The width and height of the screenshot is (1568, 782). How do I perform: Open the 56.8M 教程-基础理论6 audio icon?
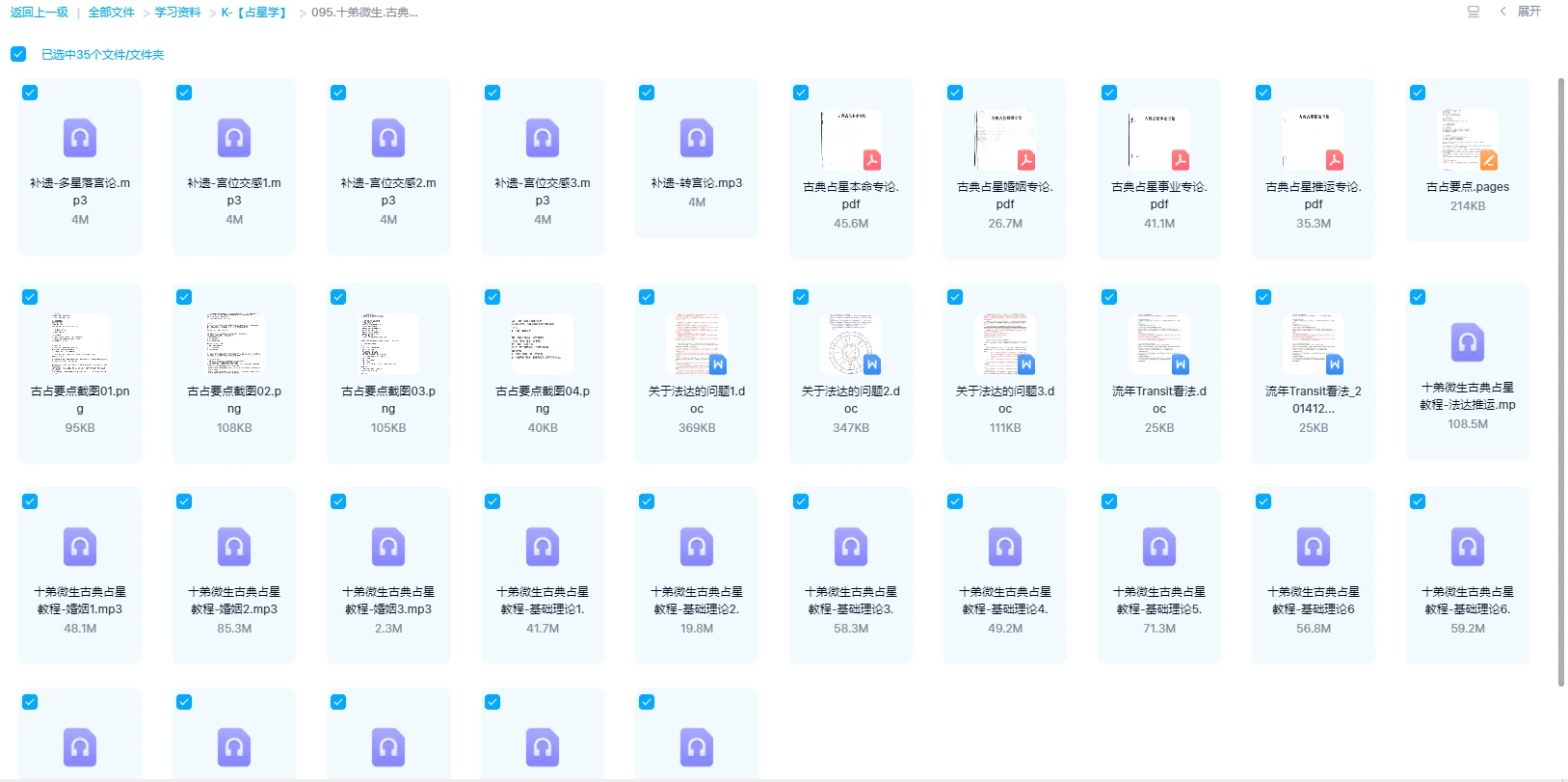1314,547
